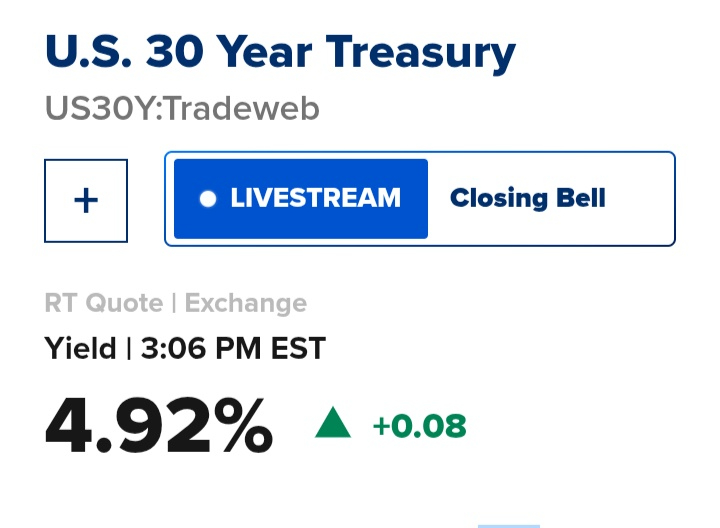Image resolution: width=720 pixels, height=528 pixels.
Task: Click the Yield label
Action: tap(80, 348)
